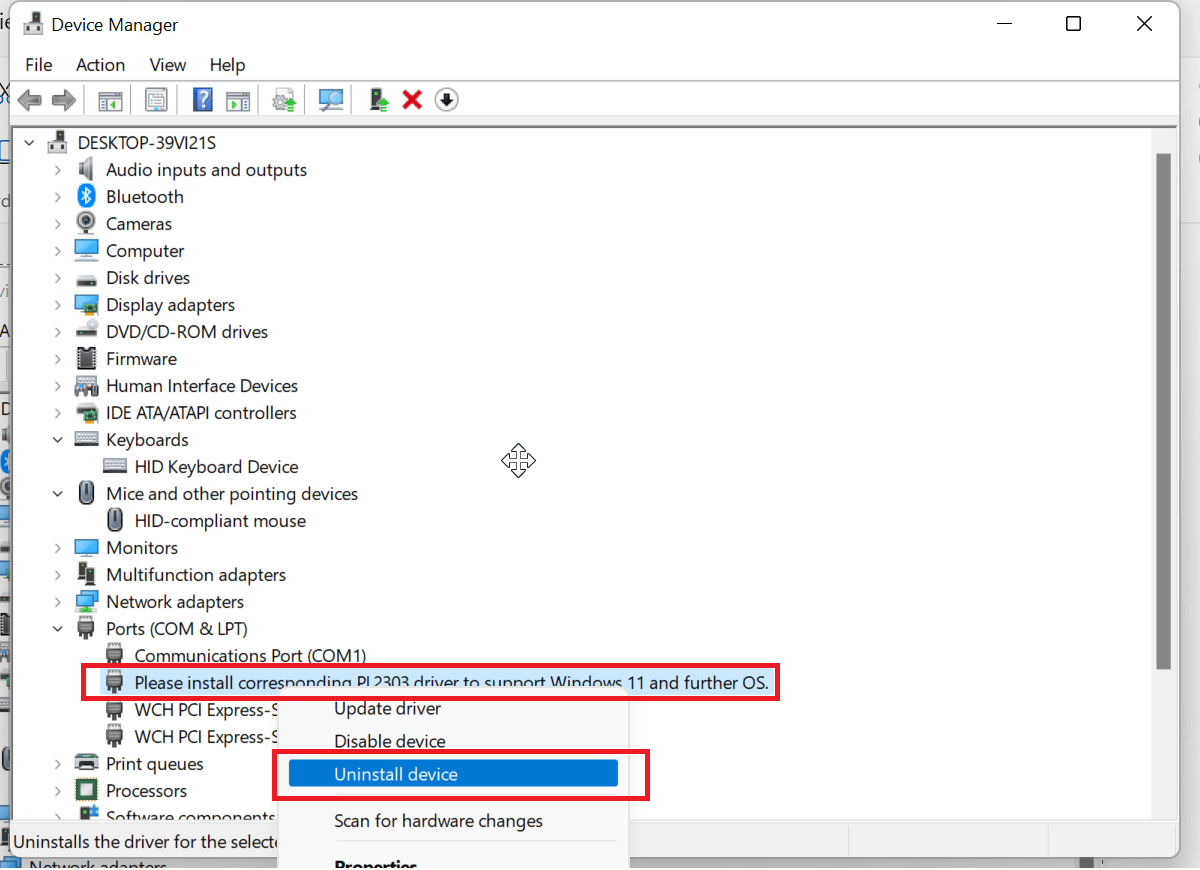Click the Export list toolbar icon
Screen dimensions: 1200x870
[238, 99]
